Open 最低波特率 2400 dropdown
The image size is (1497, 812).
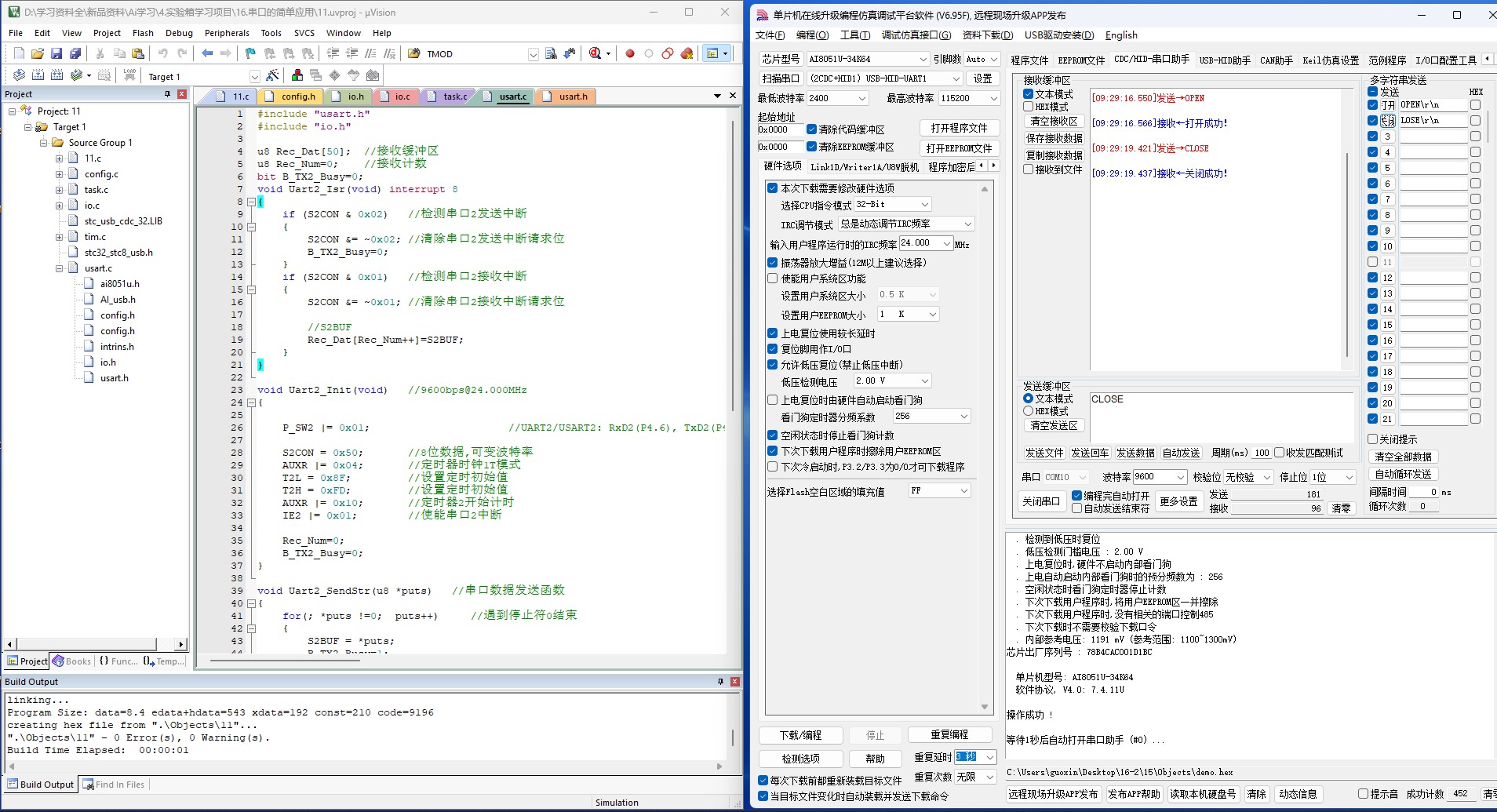861,98
